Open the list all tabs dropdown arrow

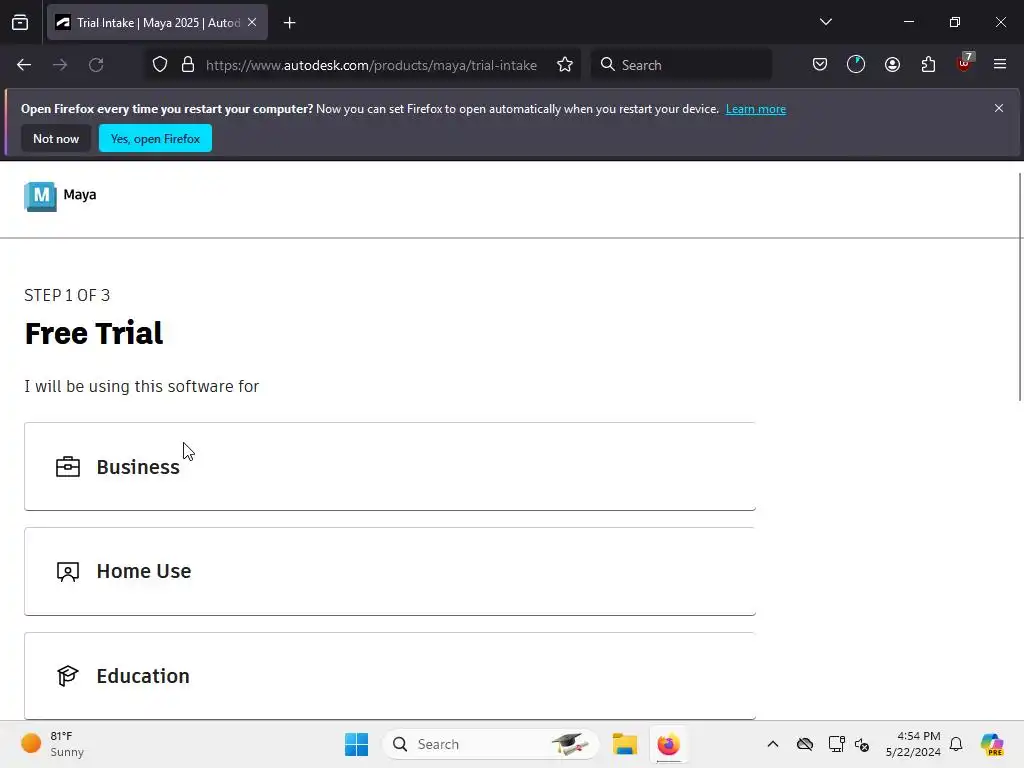click(826, 22)
